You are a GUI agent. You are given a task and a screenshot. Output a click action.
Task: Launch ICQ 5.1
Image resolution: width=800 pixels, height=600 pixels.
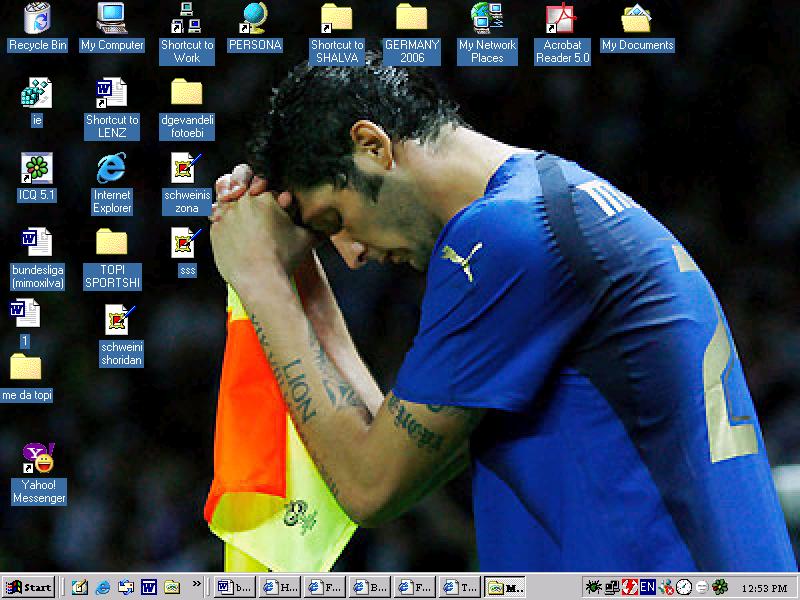(36, 168)
